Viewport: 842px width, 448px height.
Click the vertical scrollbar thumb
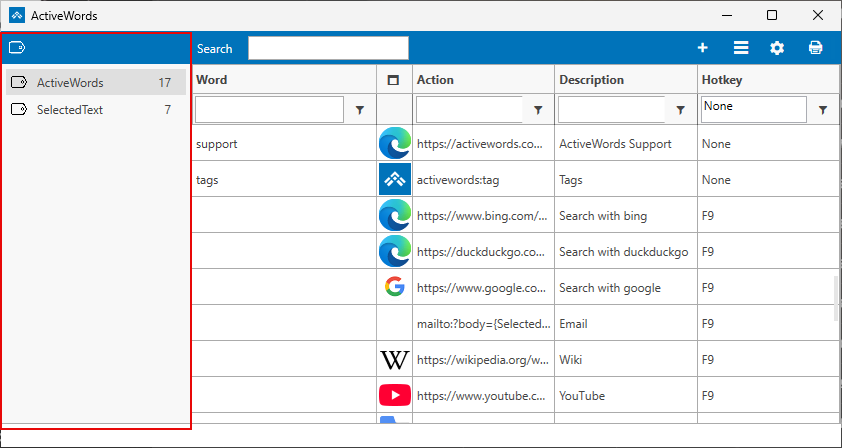[836, 298]
